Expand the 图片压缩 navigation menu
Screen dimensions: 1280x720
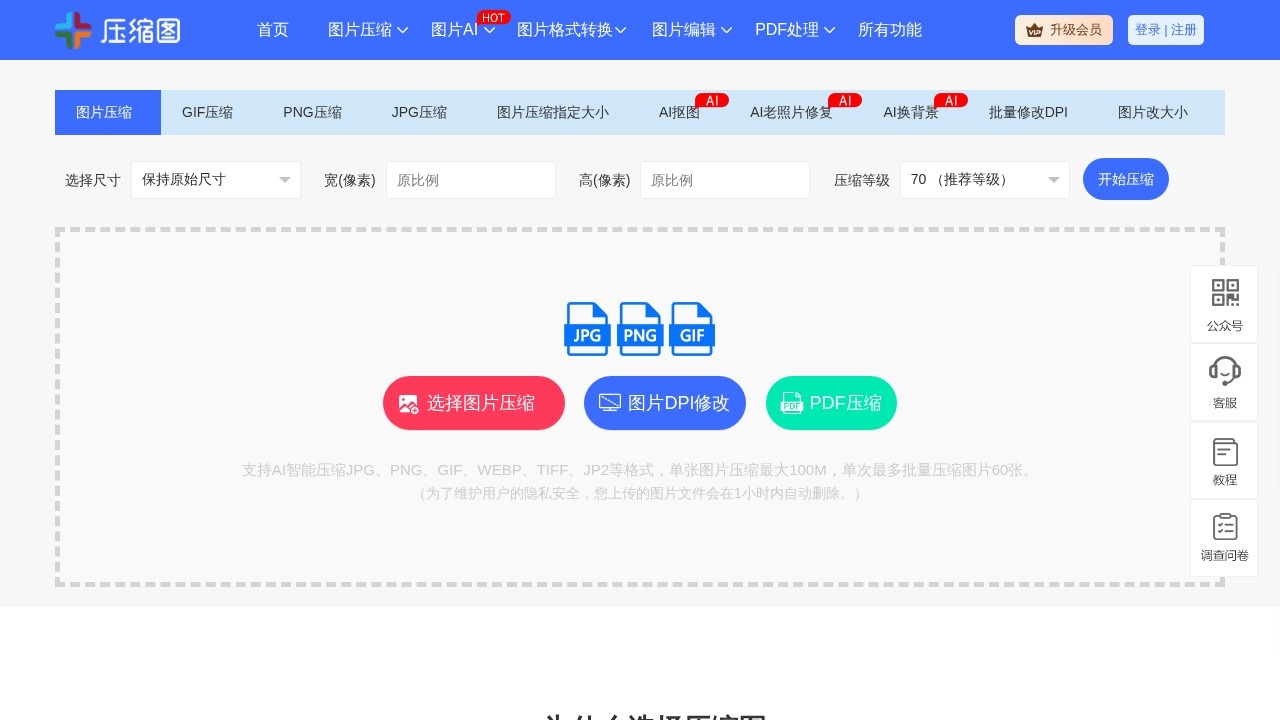point(366,30)
